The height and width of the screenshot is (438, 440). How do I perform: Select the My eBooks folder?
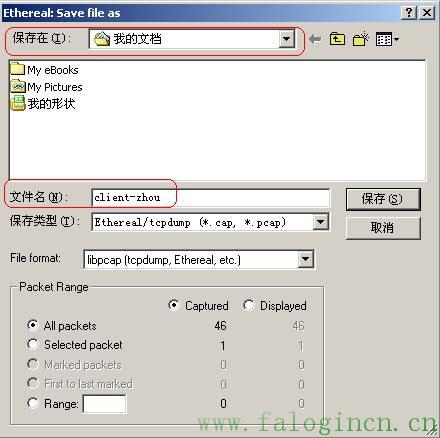click(x=45, y=70)
